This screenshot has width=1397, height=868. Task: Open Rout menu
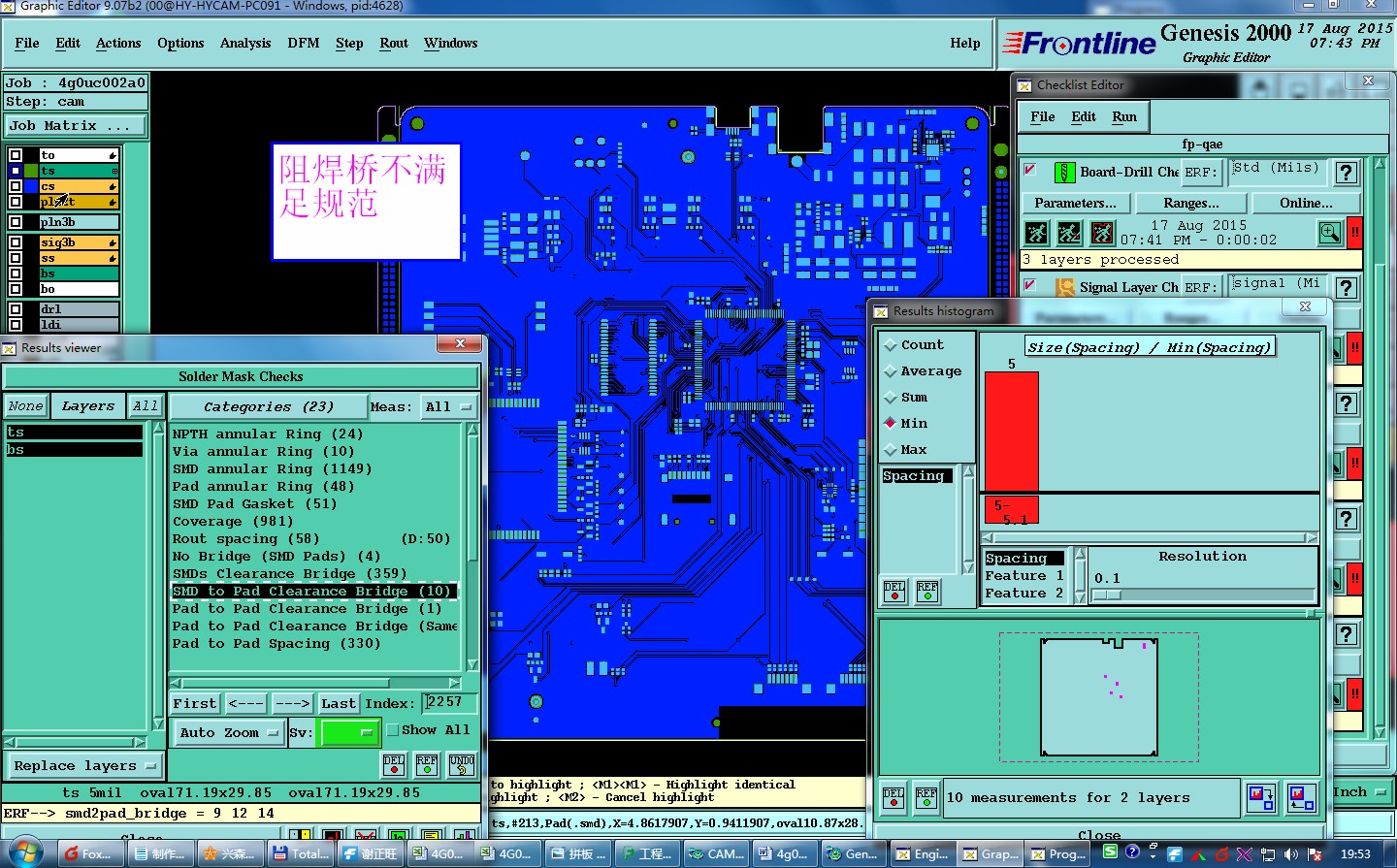click(394, 44)
